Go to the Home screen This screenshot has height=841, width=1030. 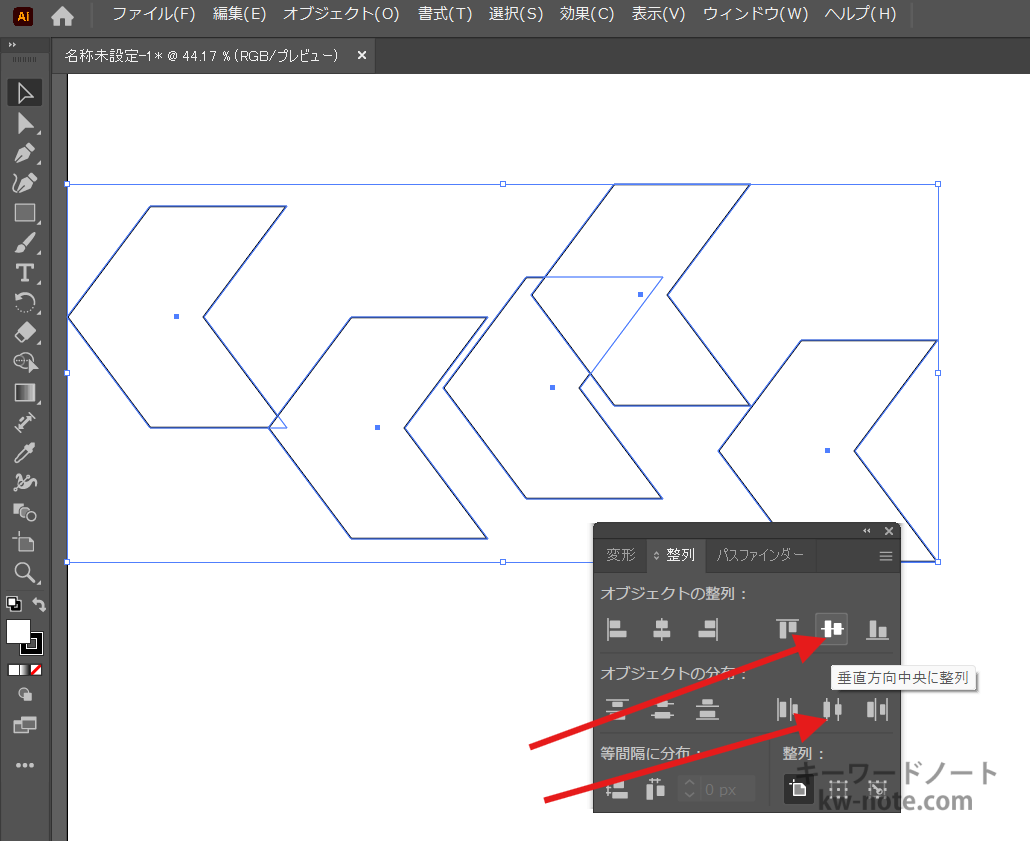click(63, 15)
